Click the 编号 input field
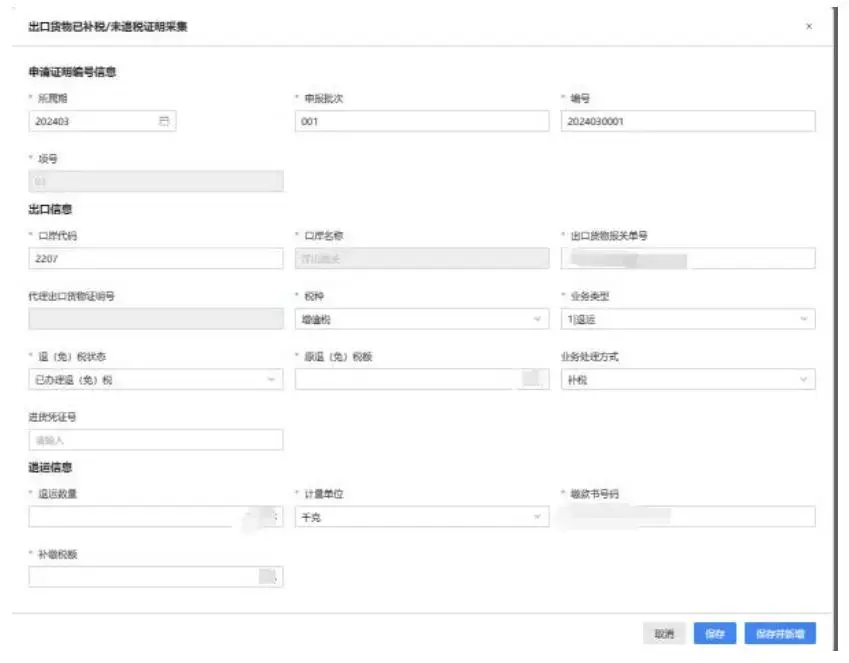 click(687, 121)
